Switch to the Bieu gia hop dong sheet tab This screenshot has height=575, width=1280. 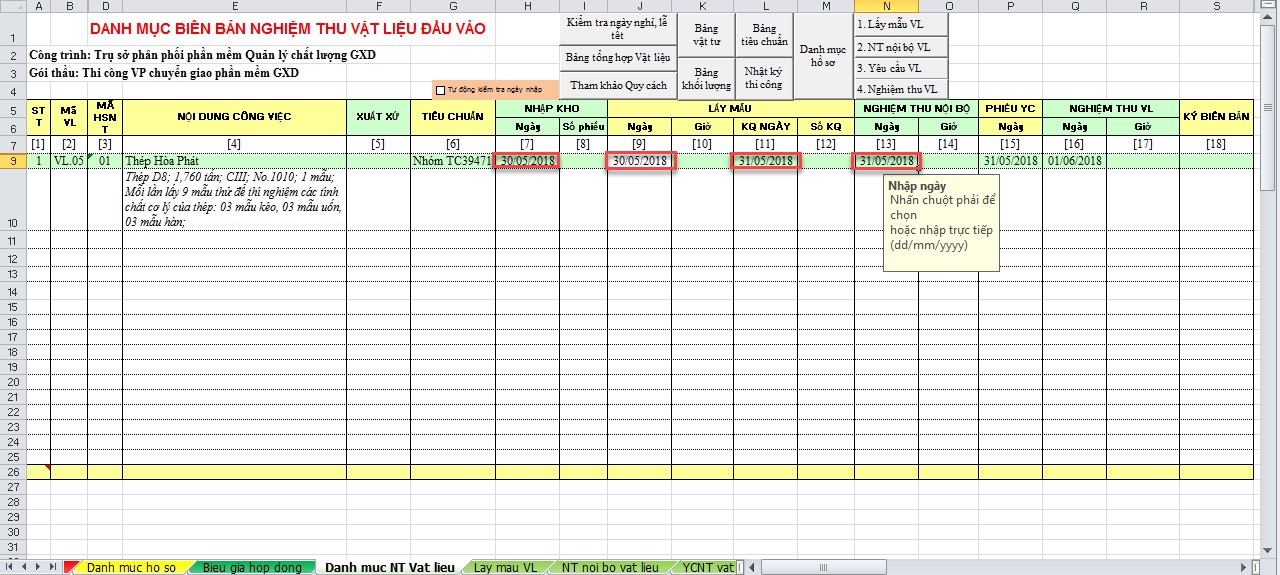click(252, 567)
